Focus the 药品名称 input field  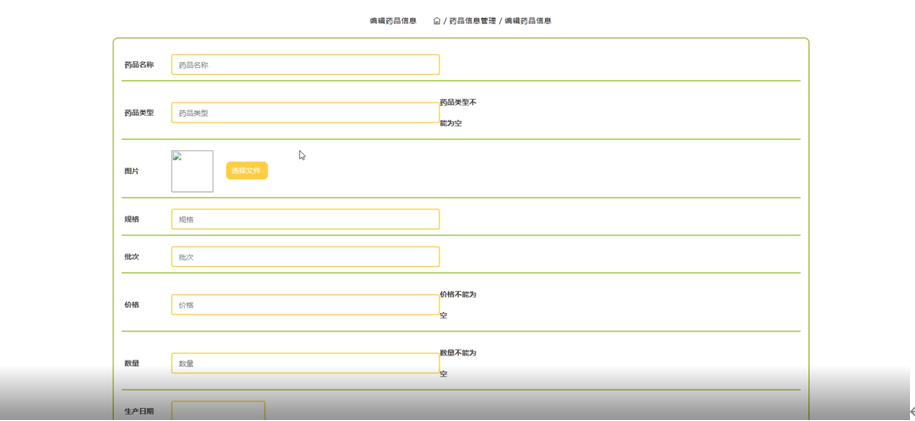click(305, 65)
